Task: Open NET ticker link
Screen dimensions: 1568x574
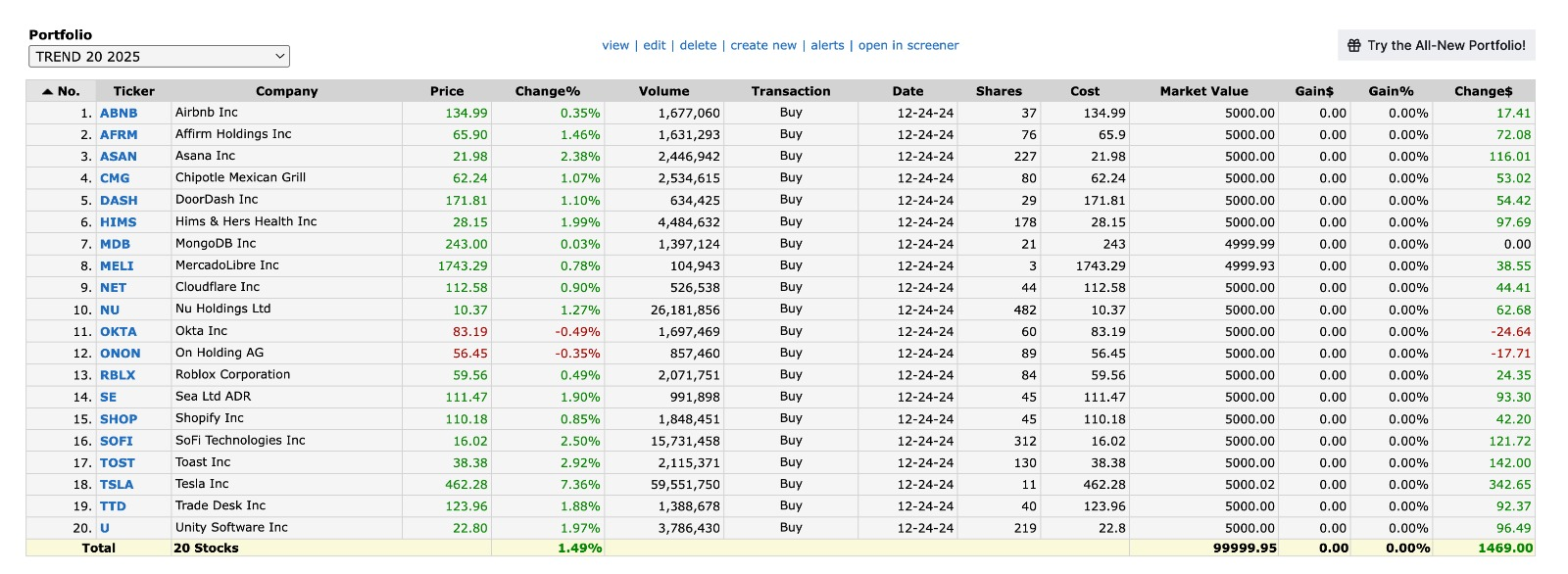Action: 113,288
